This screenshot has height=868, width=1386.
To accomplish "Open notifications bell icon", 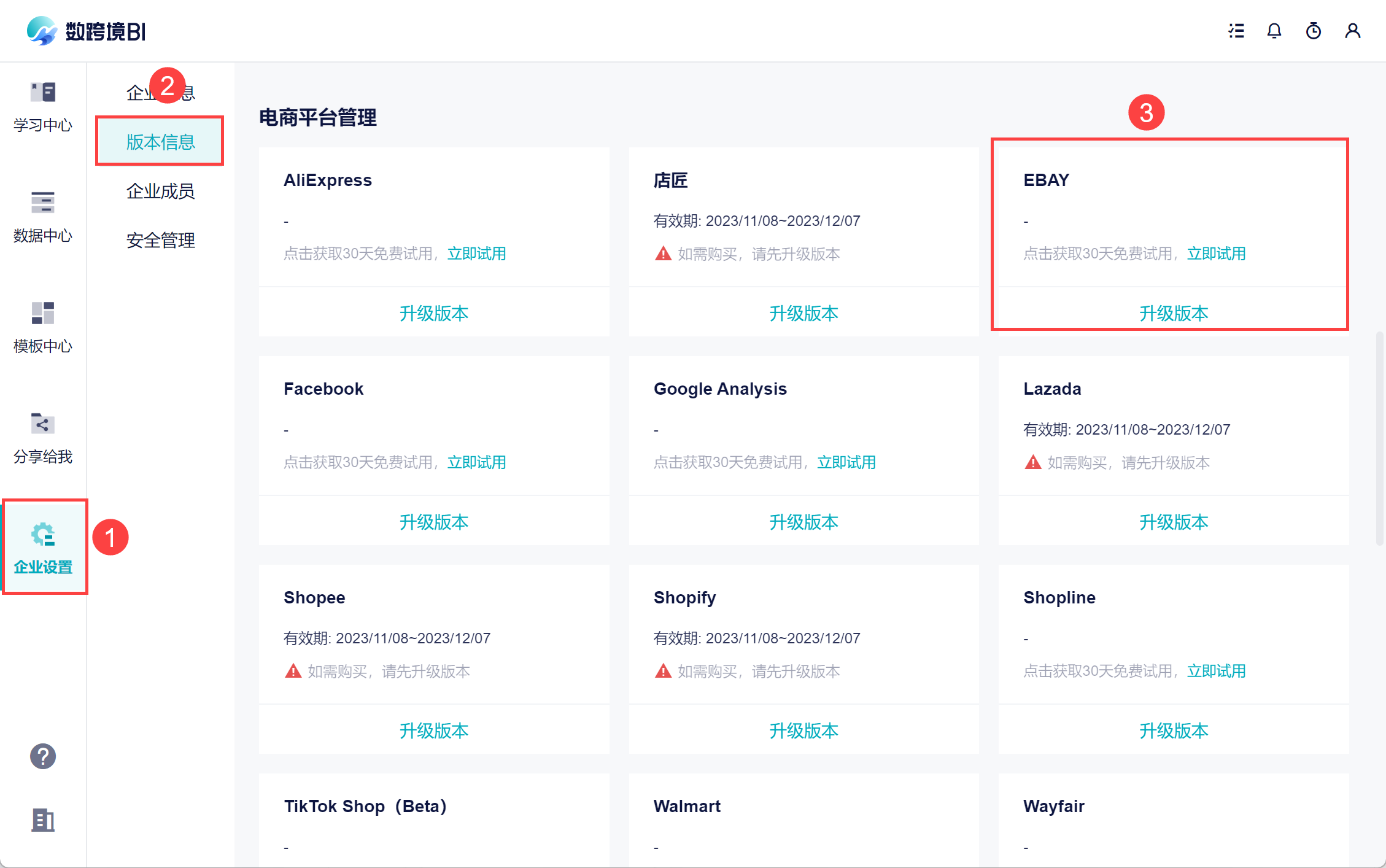I will tap(1274, 31).
